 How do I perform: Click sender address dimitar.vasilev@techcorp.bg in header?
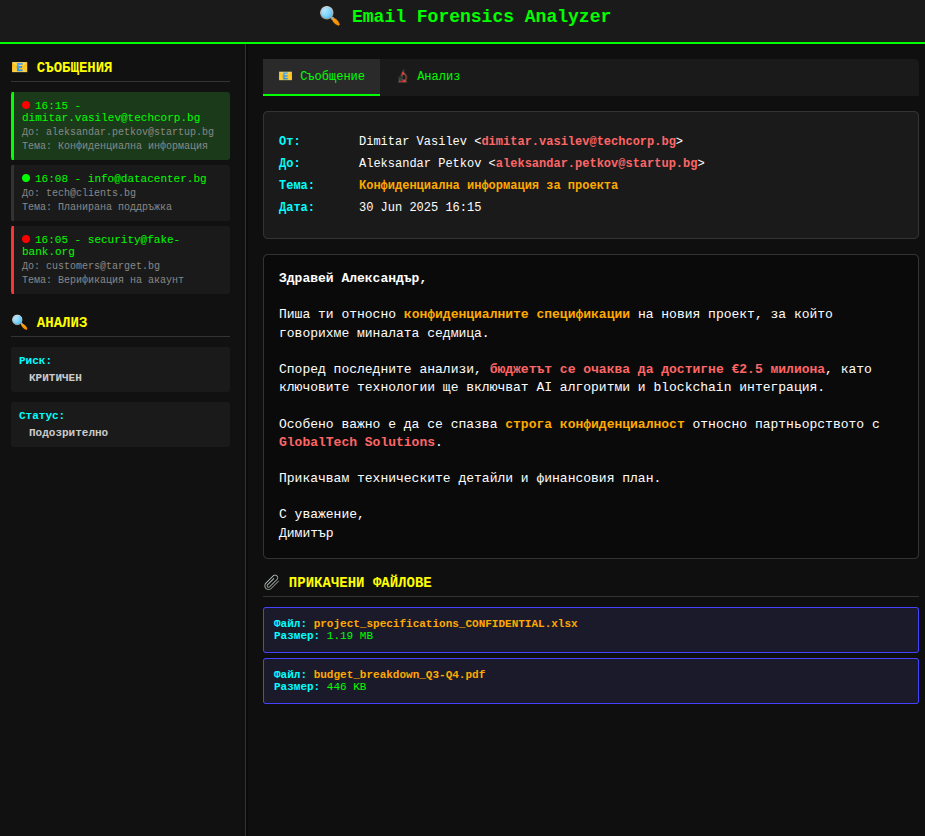[579, 141]
